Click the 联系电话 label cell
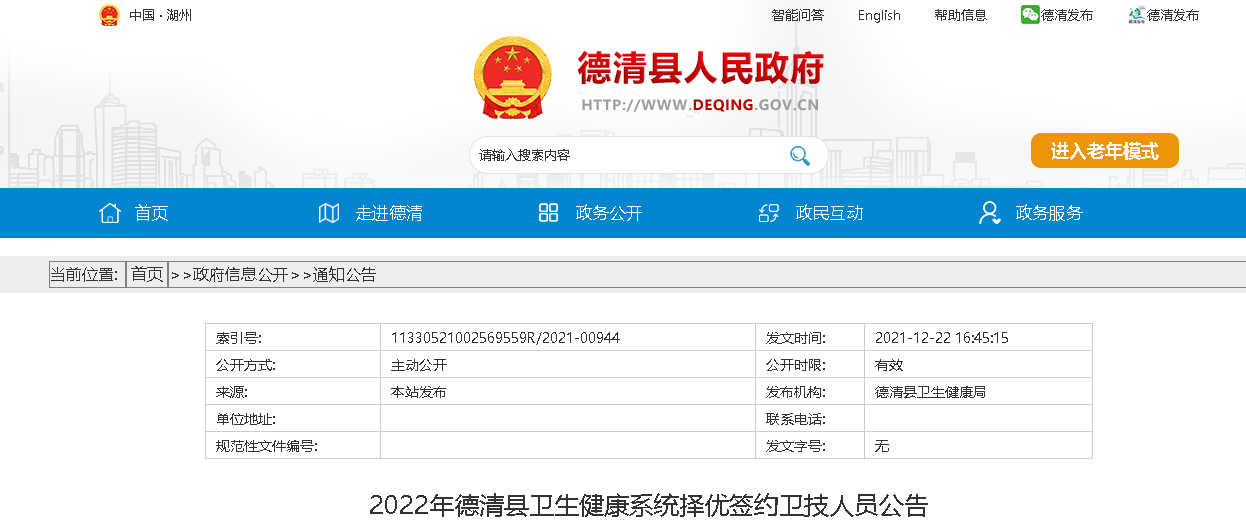1246x532 pixels. (810, 419)
